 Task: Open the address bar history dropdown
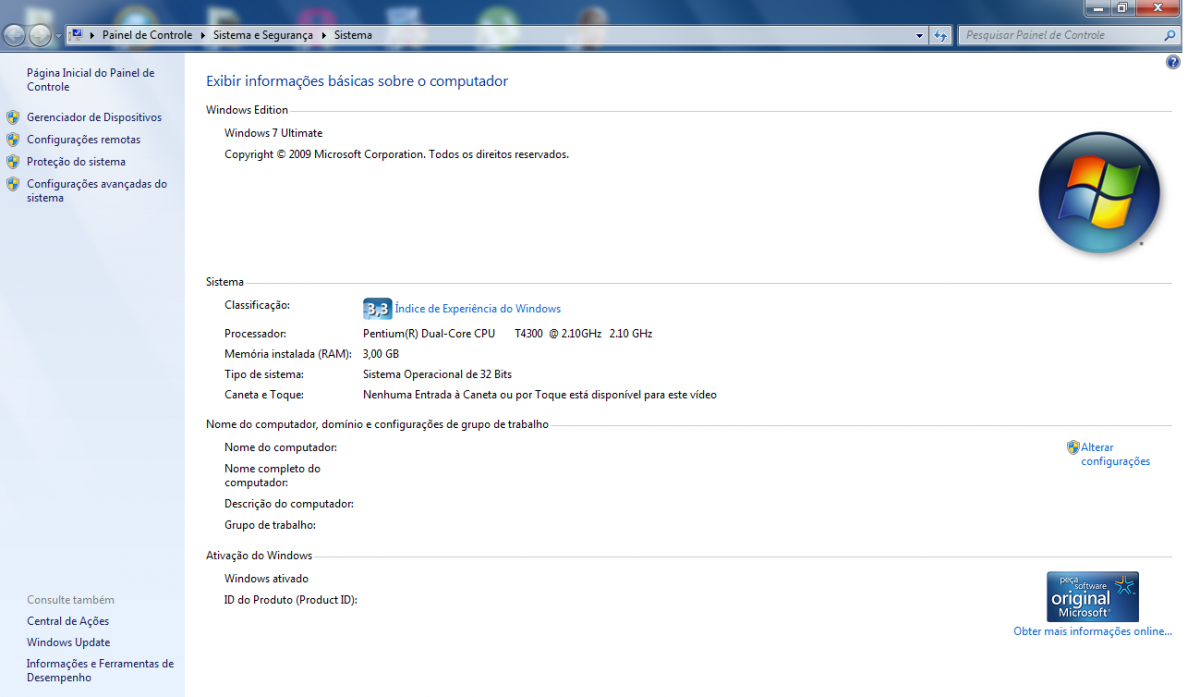click(920, 35)
